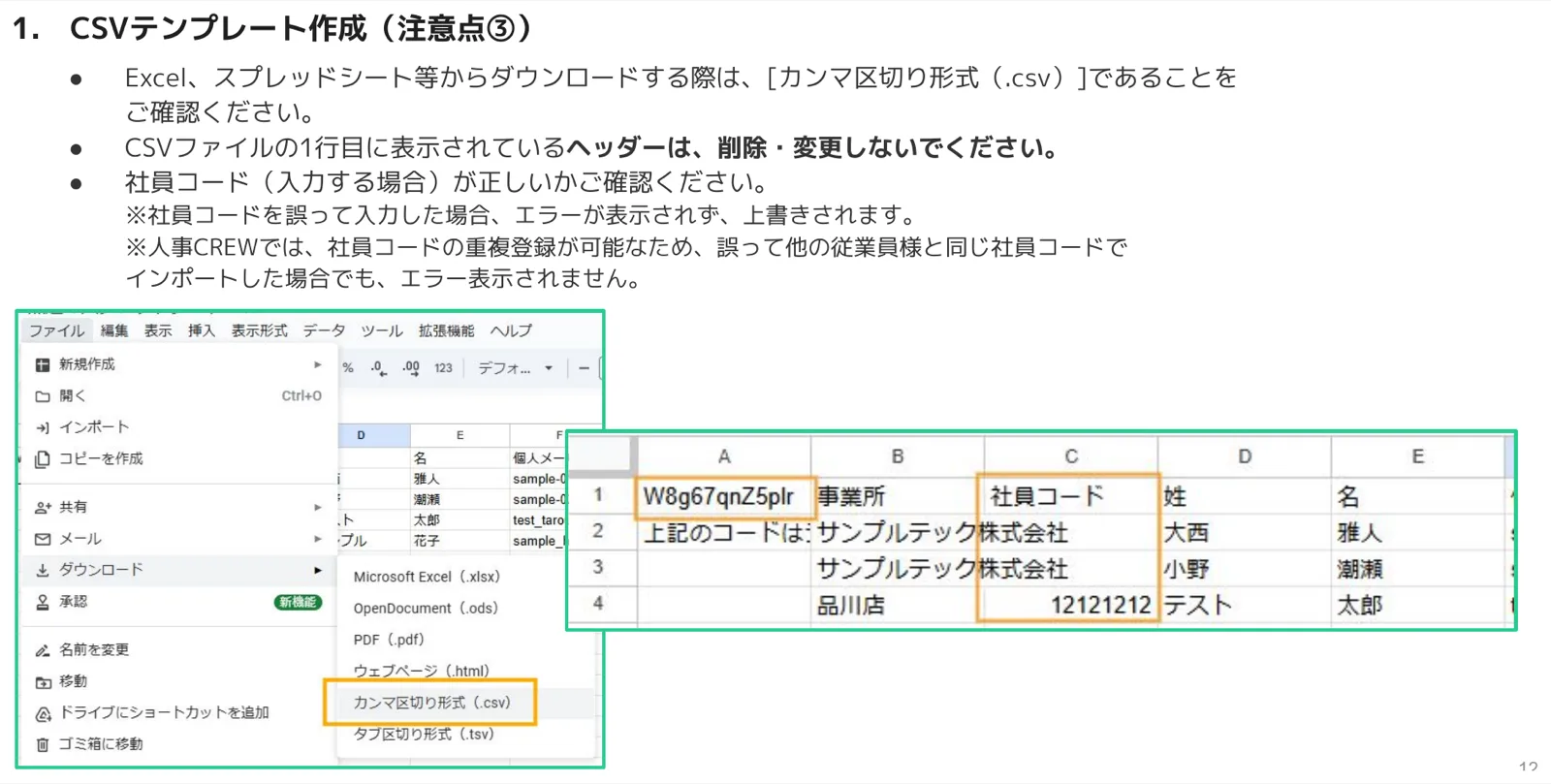
Task: Expand the ダウンロード submenu arrow
Action: pos(317,570)
